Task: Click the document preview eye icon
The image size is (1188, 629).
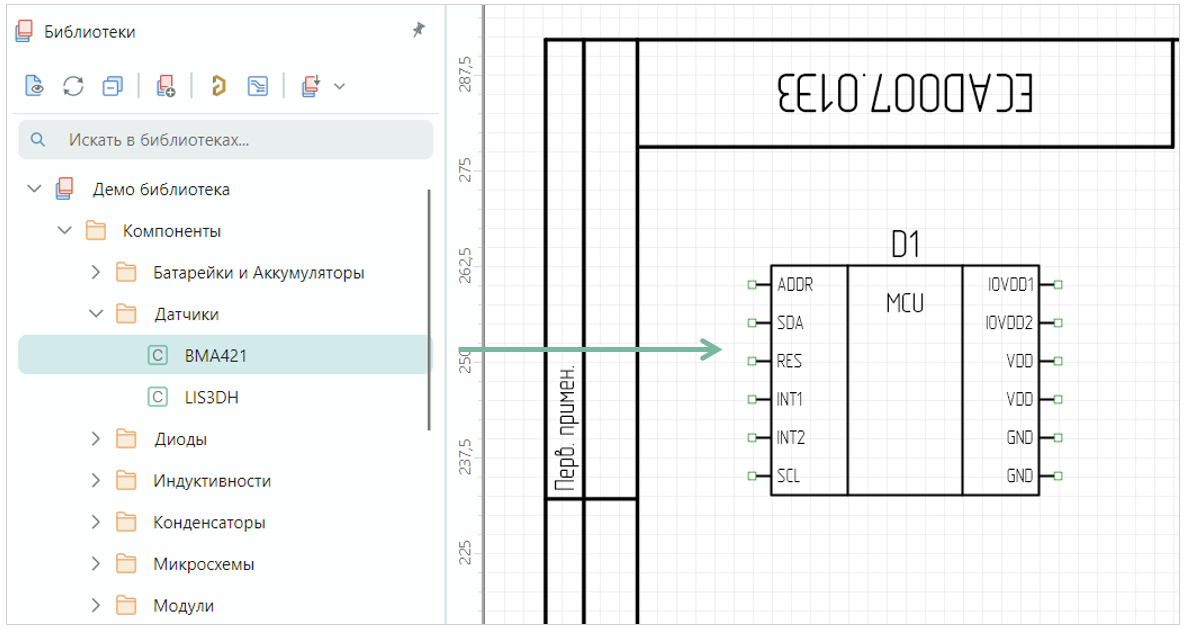Action: (x=35, y=86)
